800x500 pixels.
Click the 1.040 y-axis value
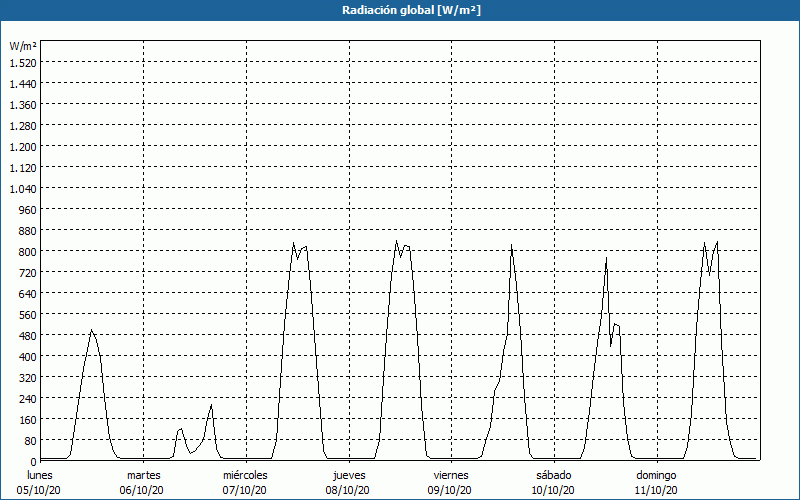click(23, 189)
